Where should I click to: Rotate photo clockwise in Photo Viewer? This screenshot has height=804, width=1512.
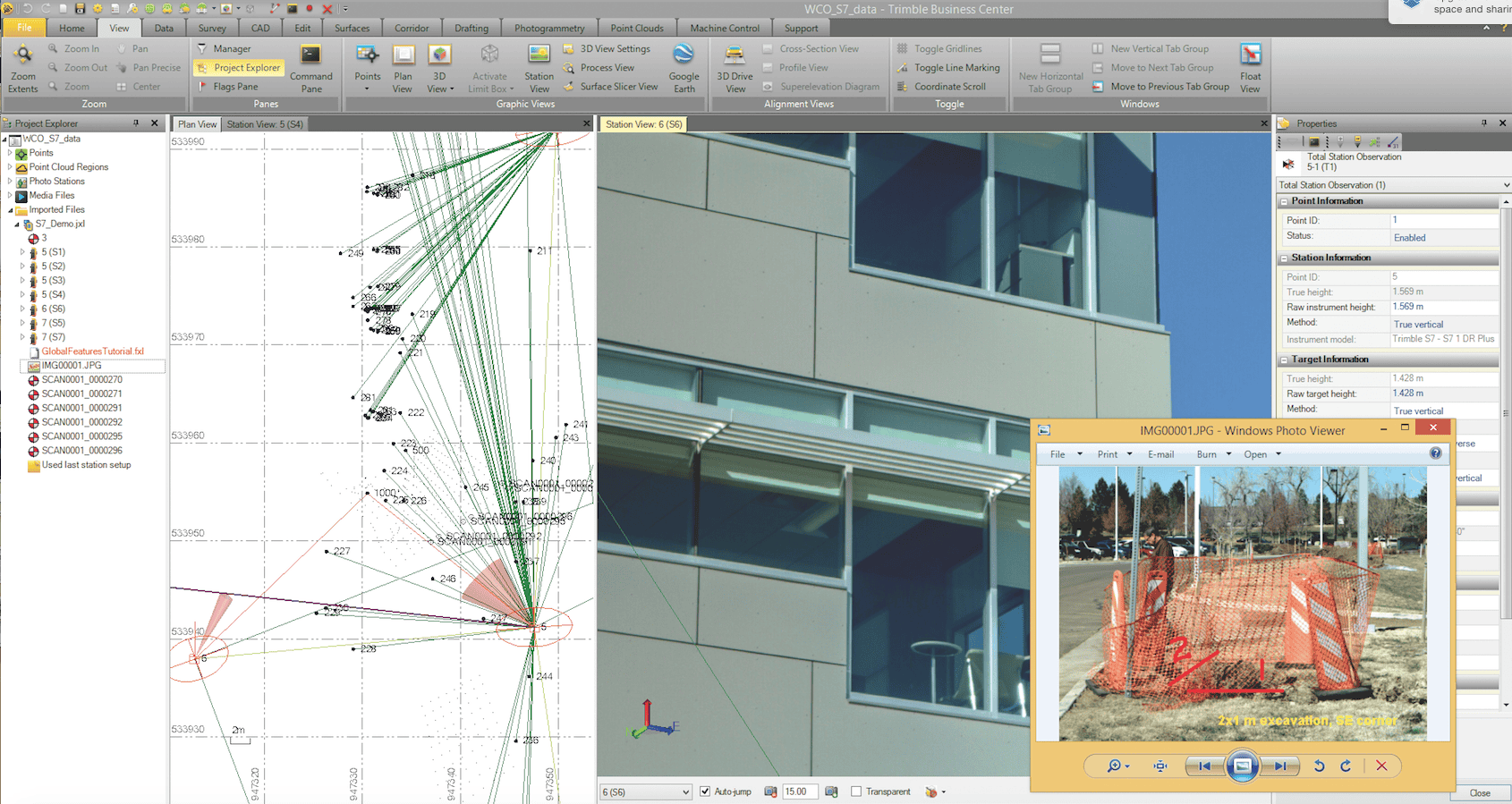tap(1346, 766)
